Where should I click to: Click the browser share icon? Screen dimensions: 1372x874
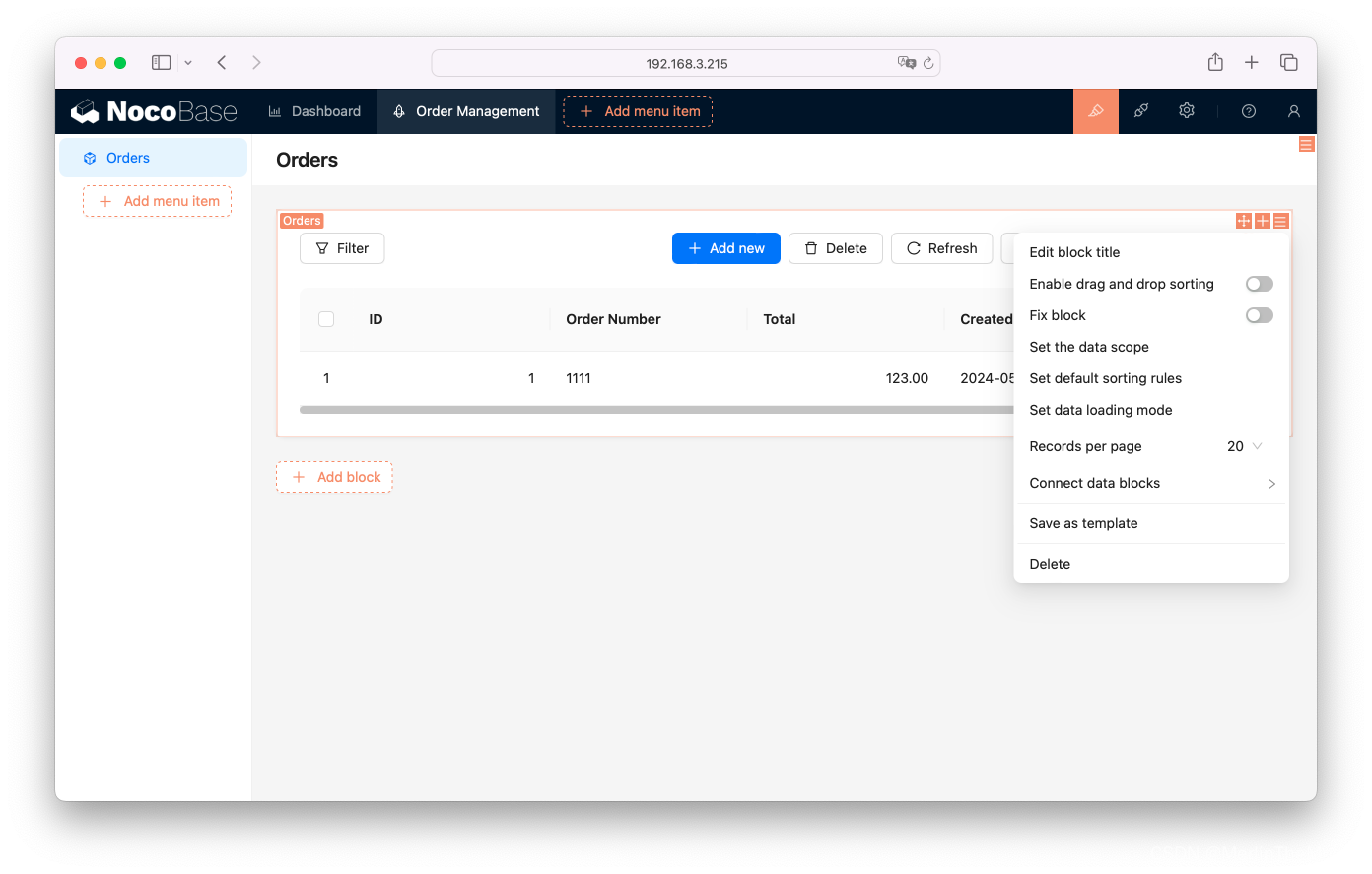pos(1215,61)
